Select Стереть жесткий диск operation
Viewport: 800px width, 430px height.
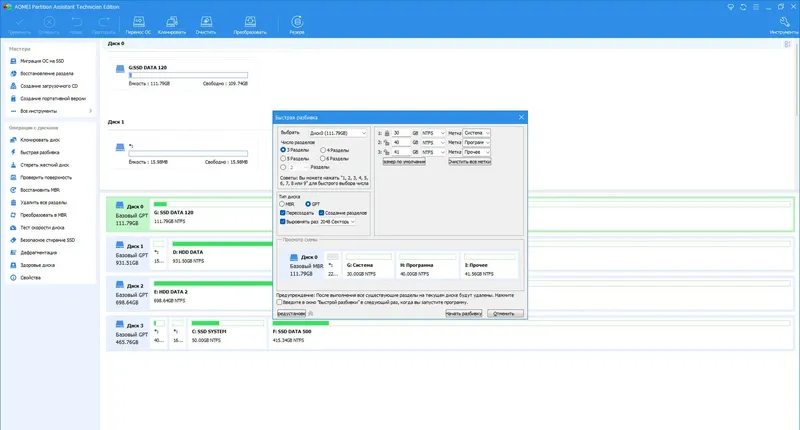pos(44,165)
